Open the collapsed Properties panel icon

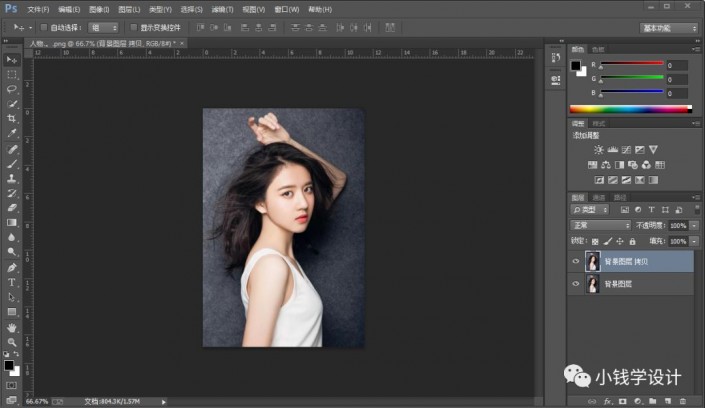(x=556, y=80)
